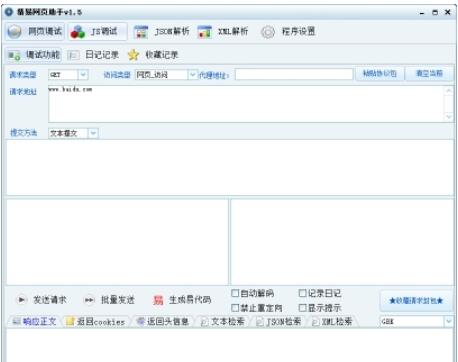This screenshot has width=458, height=362.
Task: Expand the GBK encoding dropdown
Action: click(x=448, y=321)
